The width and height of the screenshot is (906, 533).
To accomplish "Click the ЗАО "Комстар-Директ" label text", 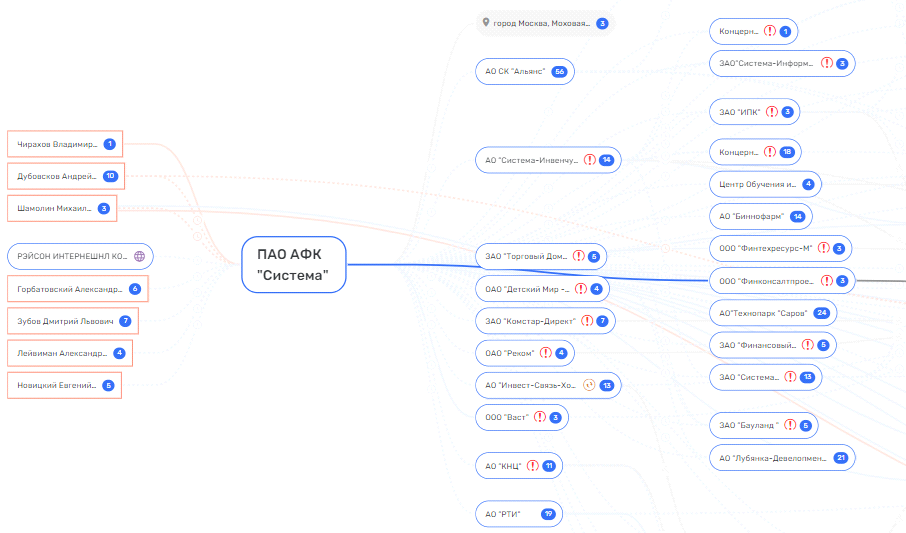I will pos(530,321).
